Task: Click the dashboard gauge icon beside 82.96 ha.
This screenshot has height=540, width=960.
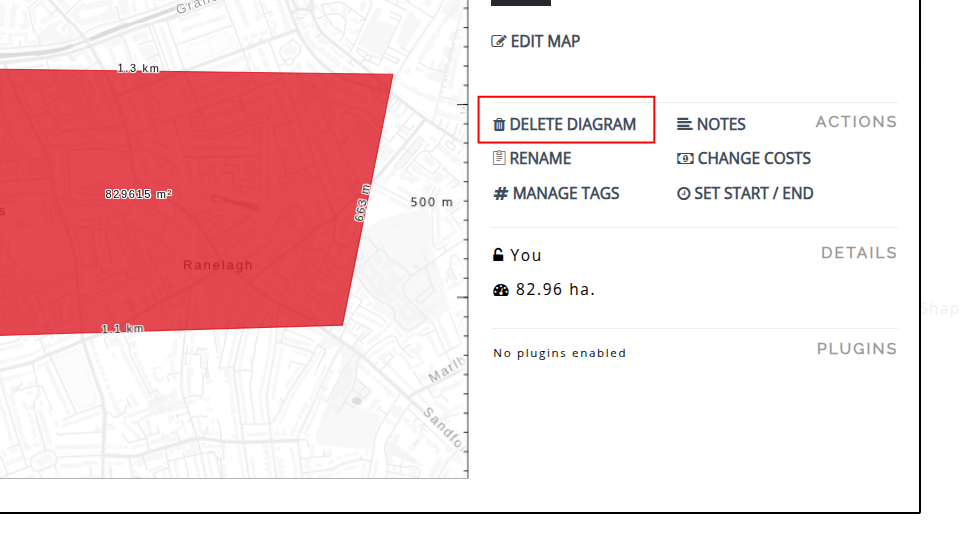Action: coord(501,290)
